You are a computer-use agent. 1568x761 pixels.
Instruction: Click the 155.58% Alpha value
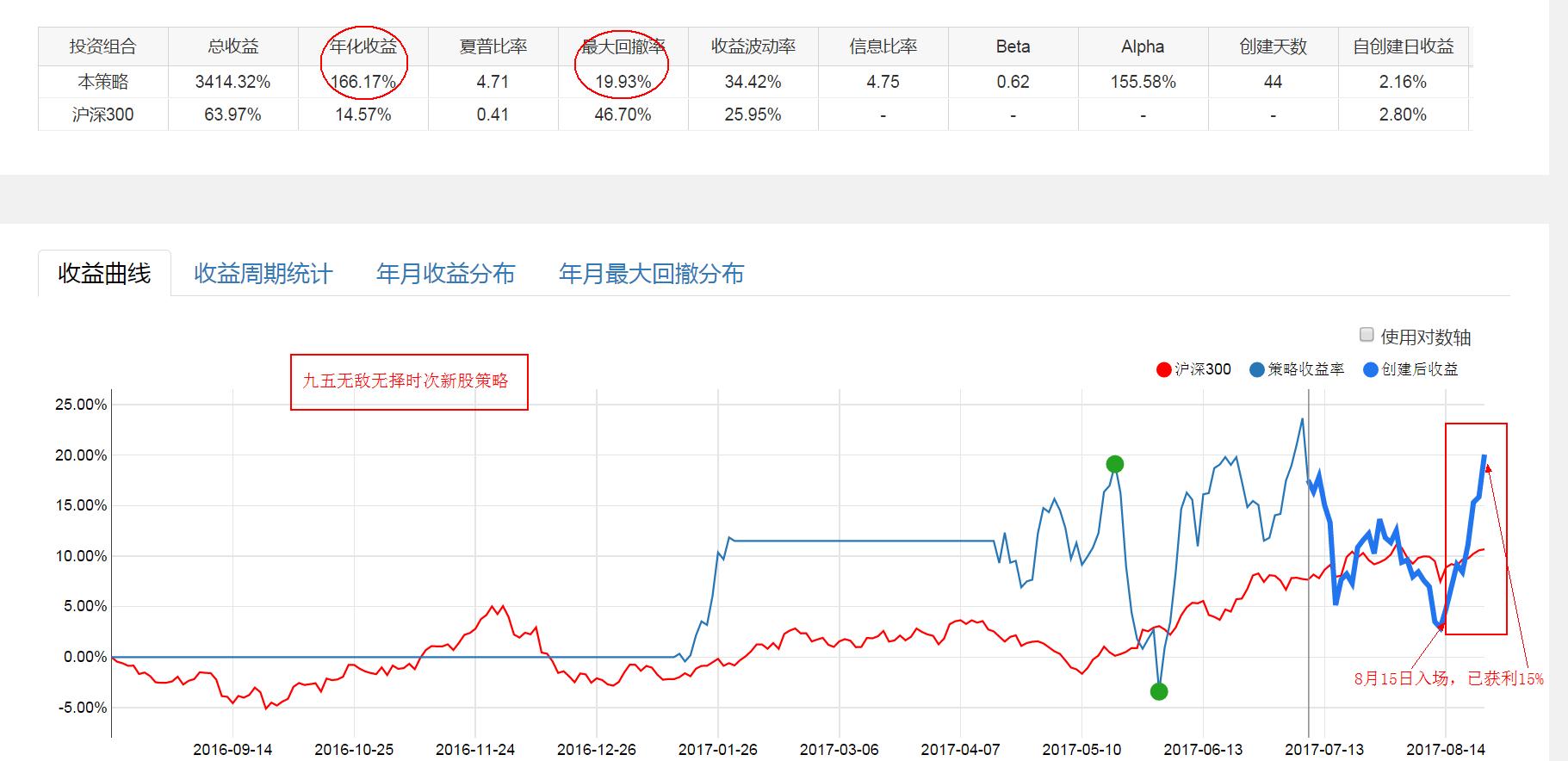(1143, 82)
